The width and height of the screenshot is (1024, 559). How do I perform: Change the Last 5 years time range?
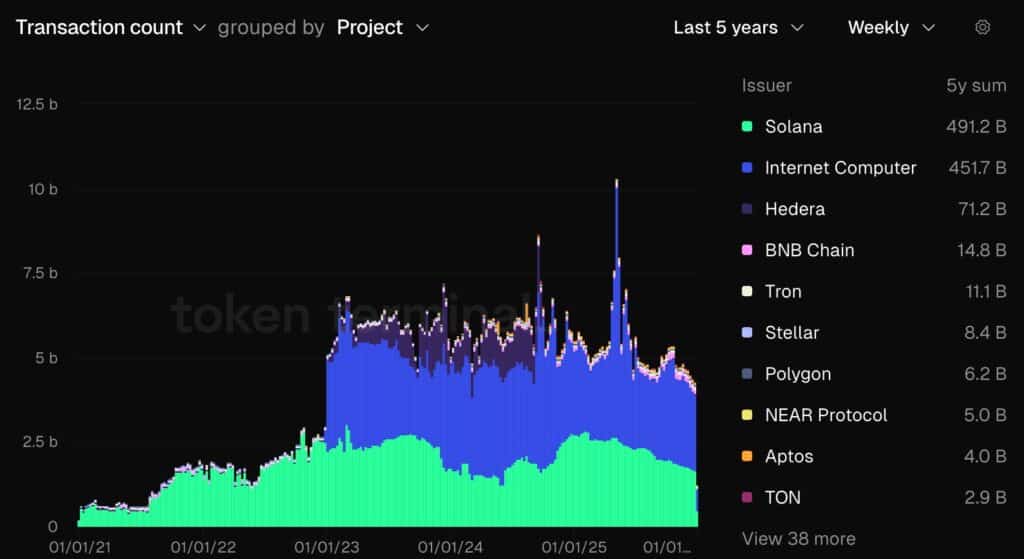738,27
